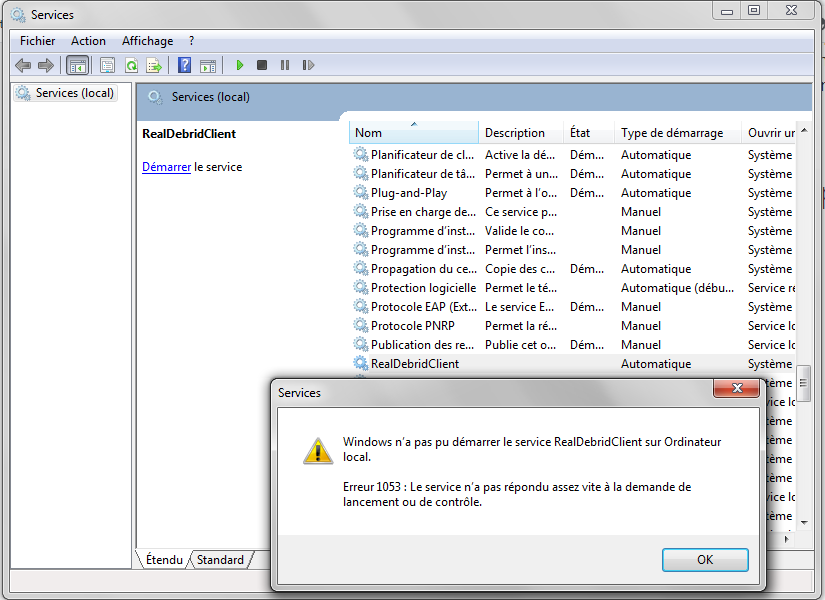Open Help using the blue question mark icon
Screen dimensions: 825x600
pos(185,64)
